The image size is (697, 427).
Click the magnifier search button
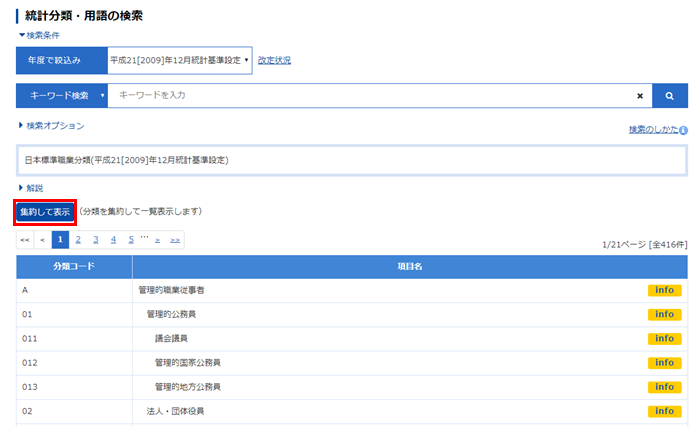click(669, 96)
